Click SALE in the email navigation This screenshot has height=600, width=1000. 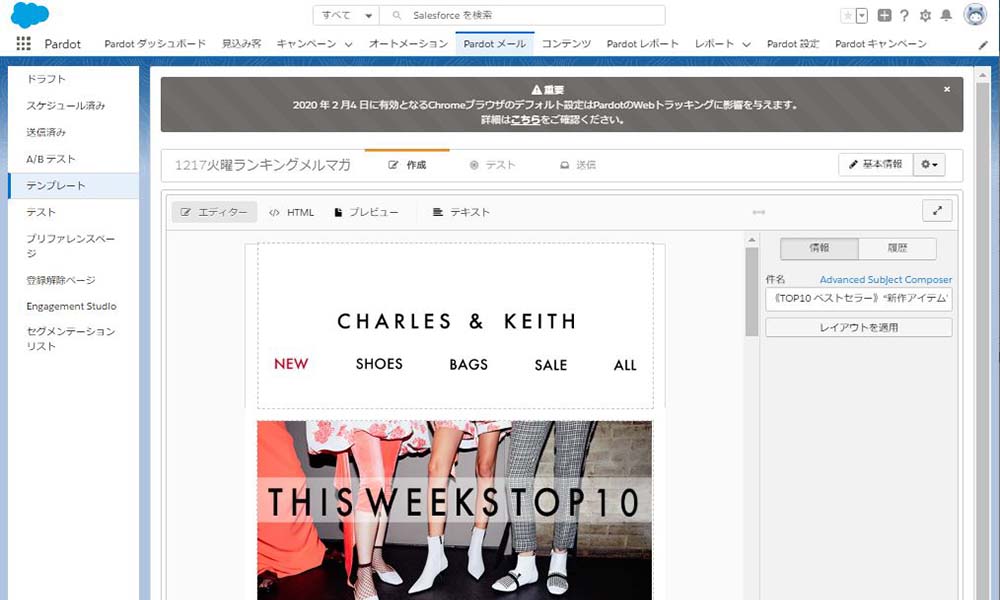point(551,365)
